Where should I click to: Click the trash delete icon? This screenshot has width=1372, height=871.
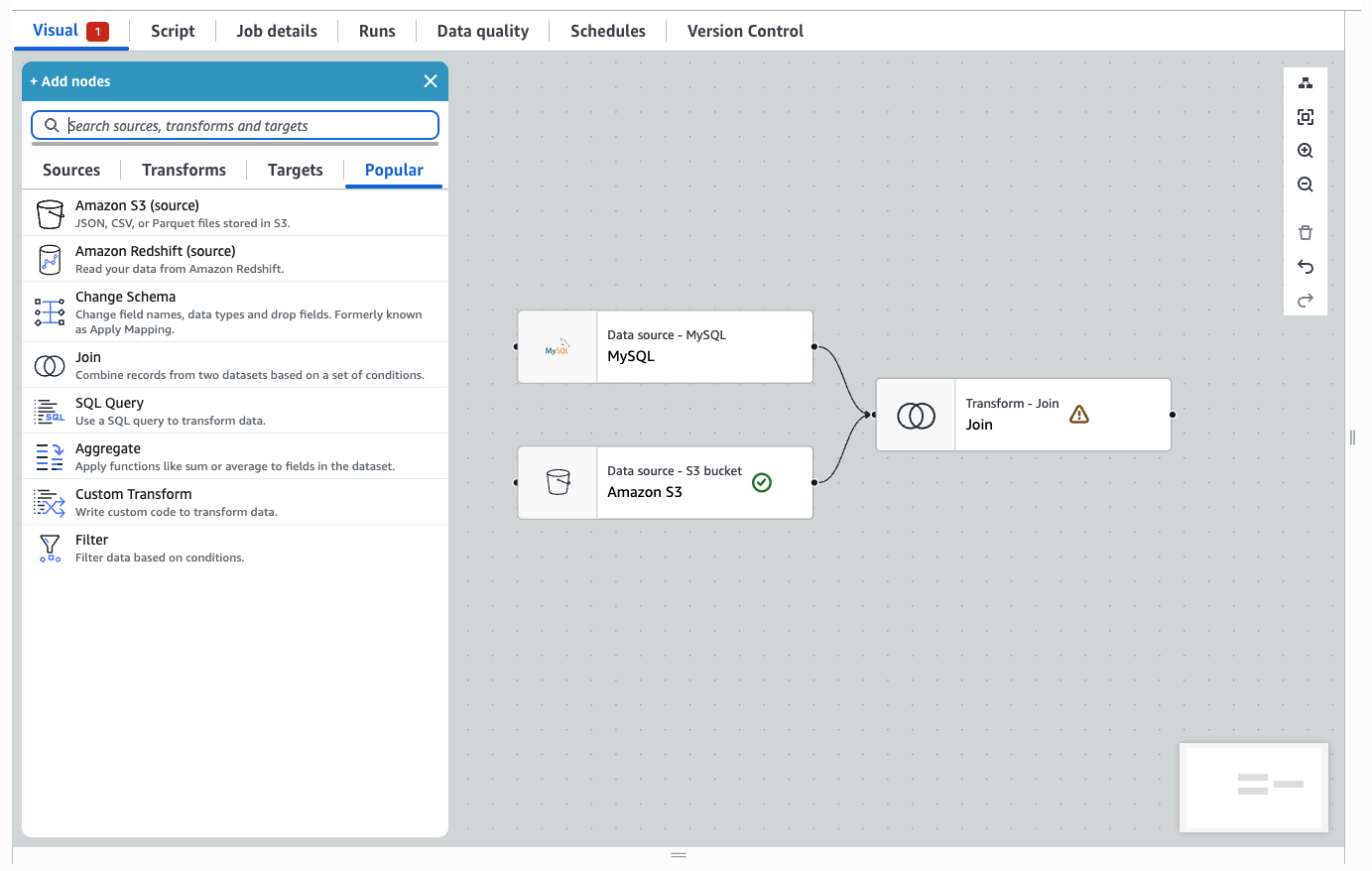(x=1306, y=233)
